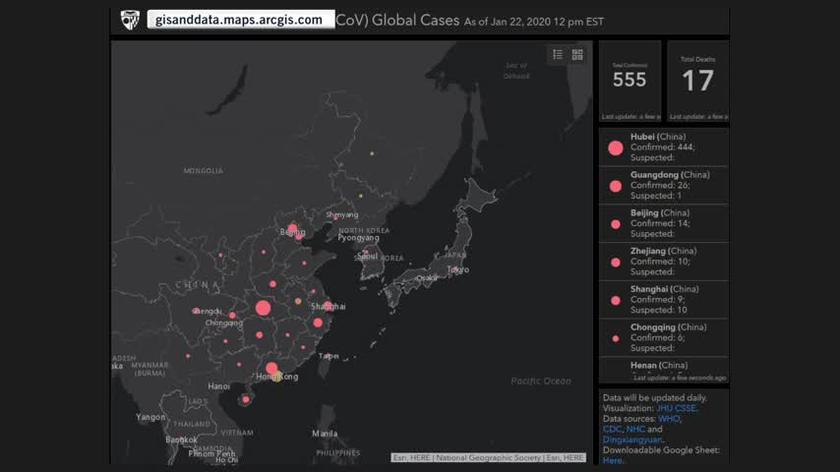
Task: Click the Hong Kong case marker on map
Action: (x=272, y=369)
